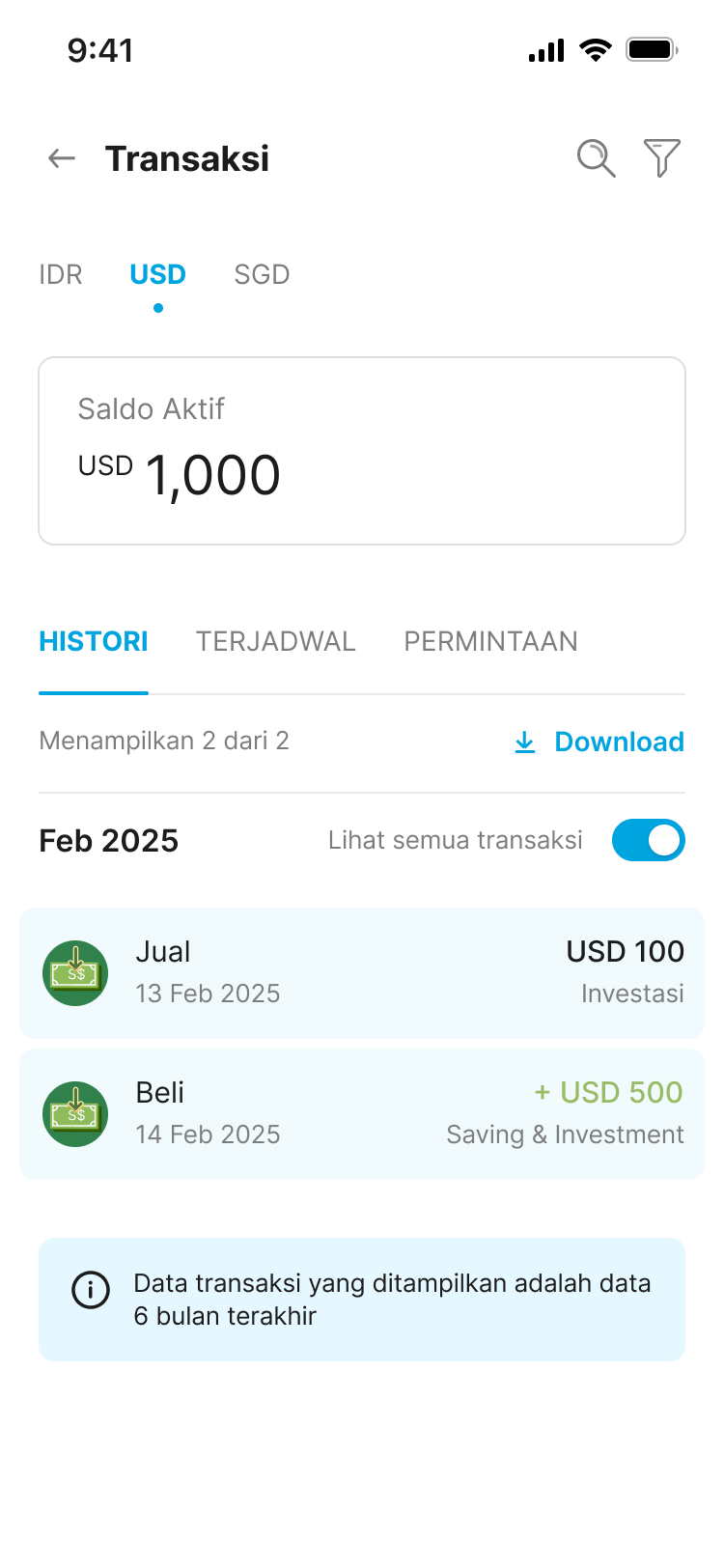Click the Download link
The image size is (724, 1568).
pyautogui.click(x=619, y=742)
